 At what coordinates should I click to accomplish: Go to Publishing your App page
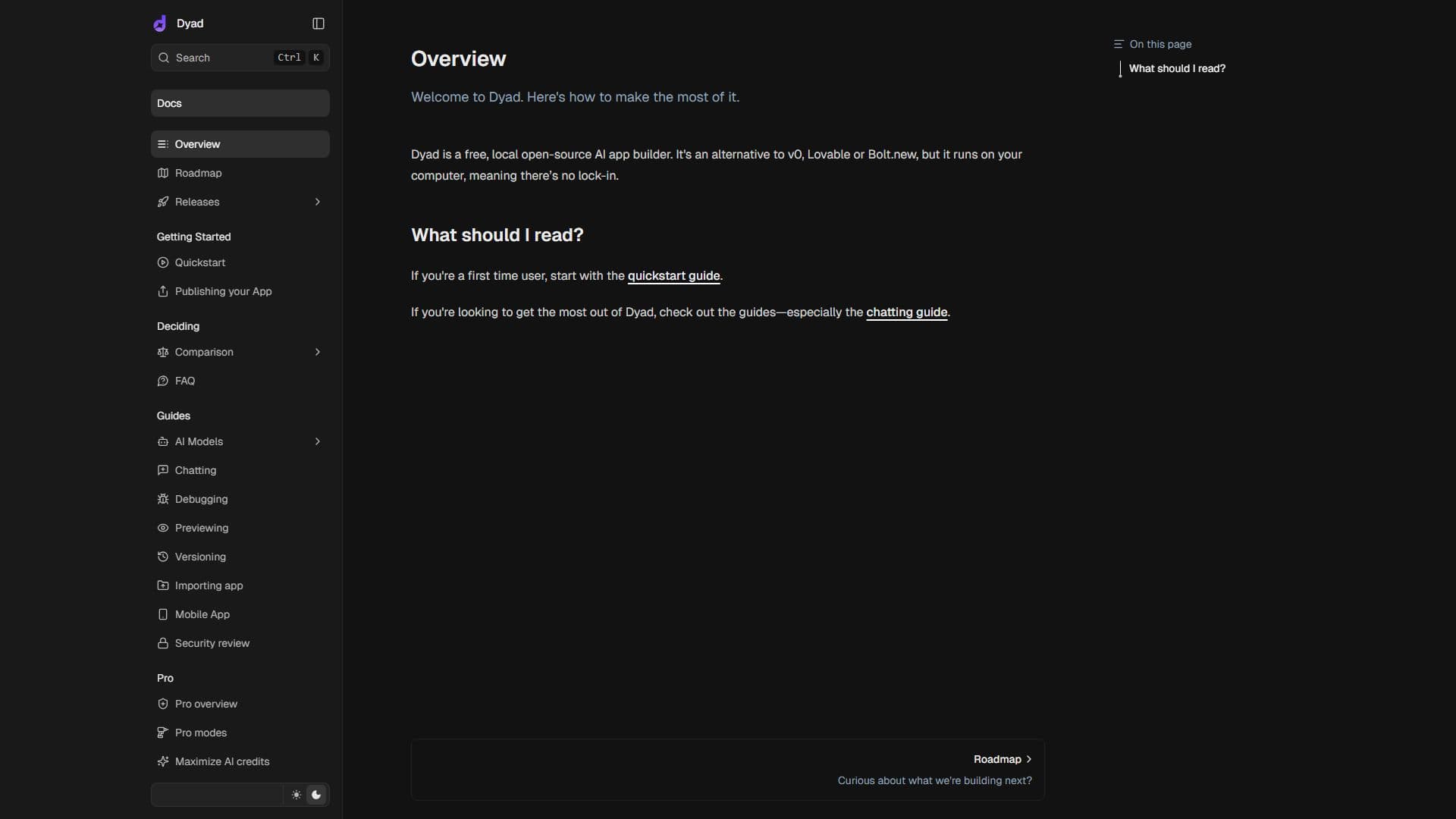pyautogui.click(x=240, y=291)
